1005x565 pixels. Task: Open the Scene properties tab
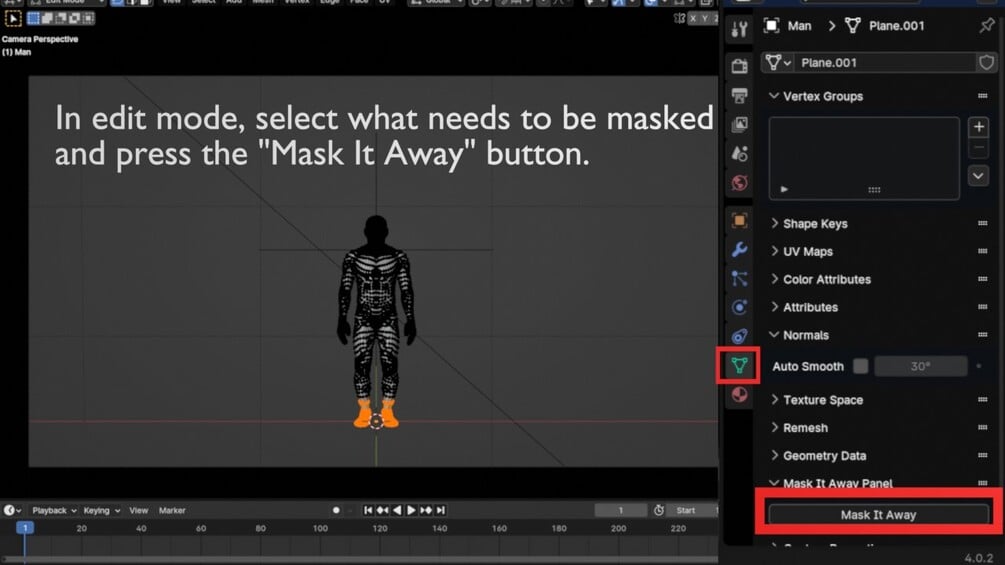click(x=739, y=153)
